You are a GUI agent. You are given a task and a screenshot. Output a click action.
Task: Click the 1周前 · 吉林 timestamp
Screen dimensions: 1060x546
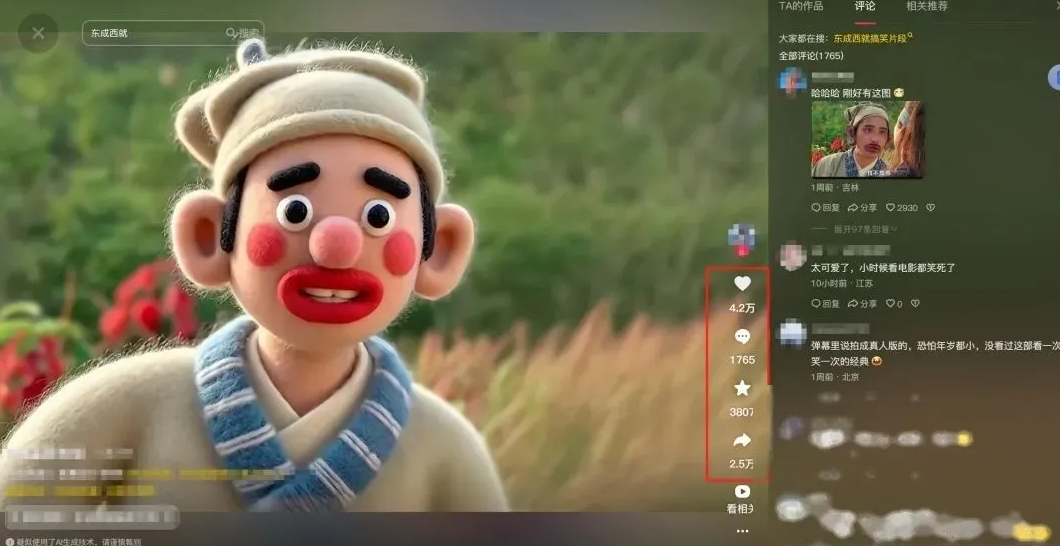(x=834, y=188)
